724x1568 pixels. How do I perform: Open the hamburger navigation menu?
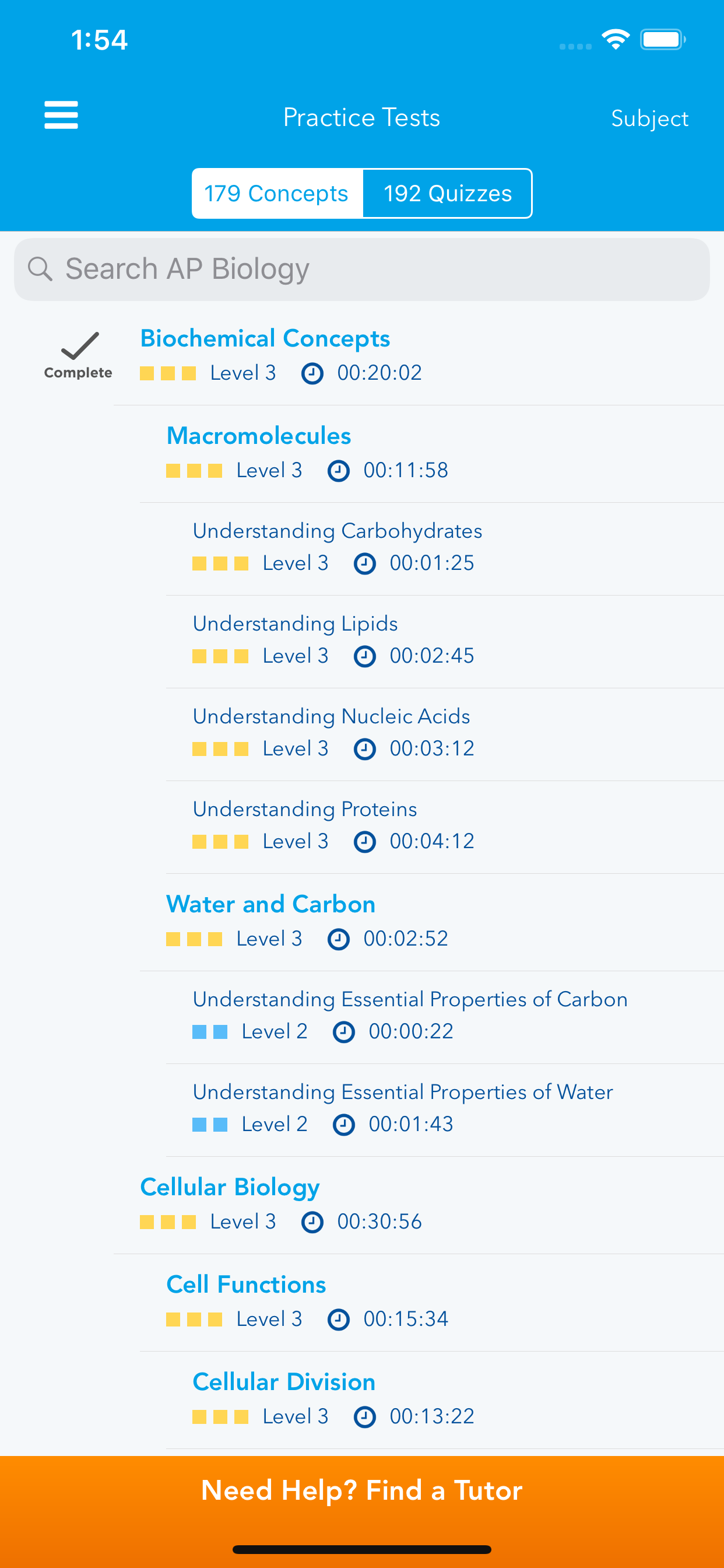(60, 114)
